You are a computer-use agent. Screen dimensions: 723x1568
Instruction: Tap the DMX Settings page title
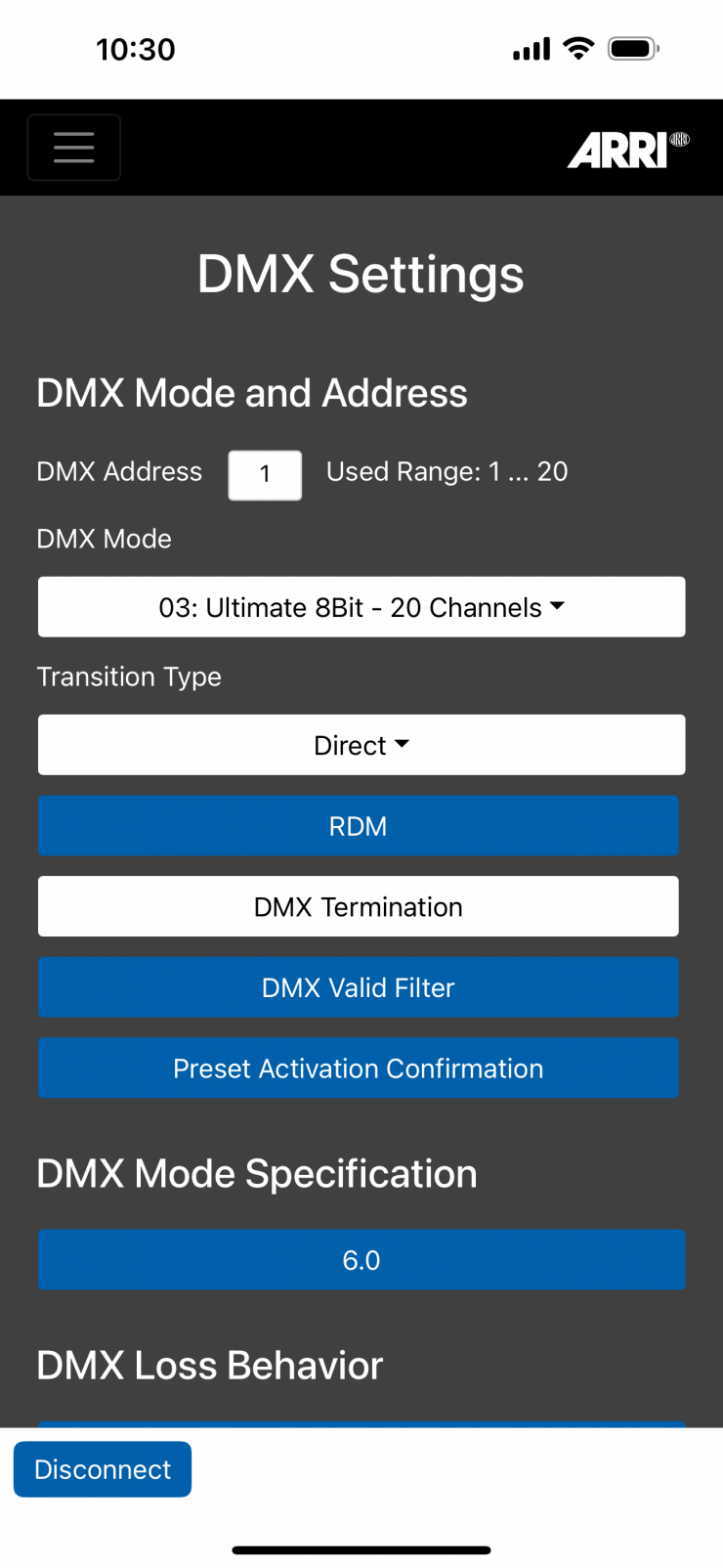(361, 274)
